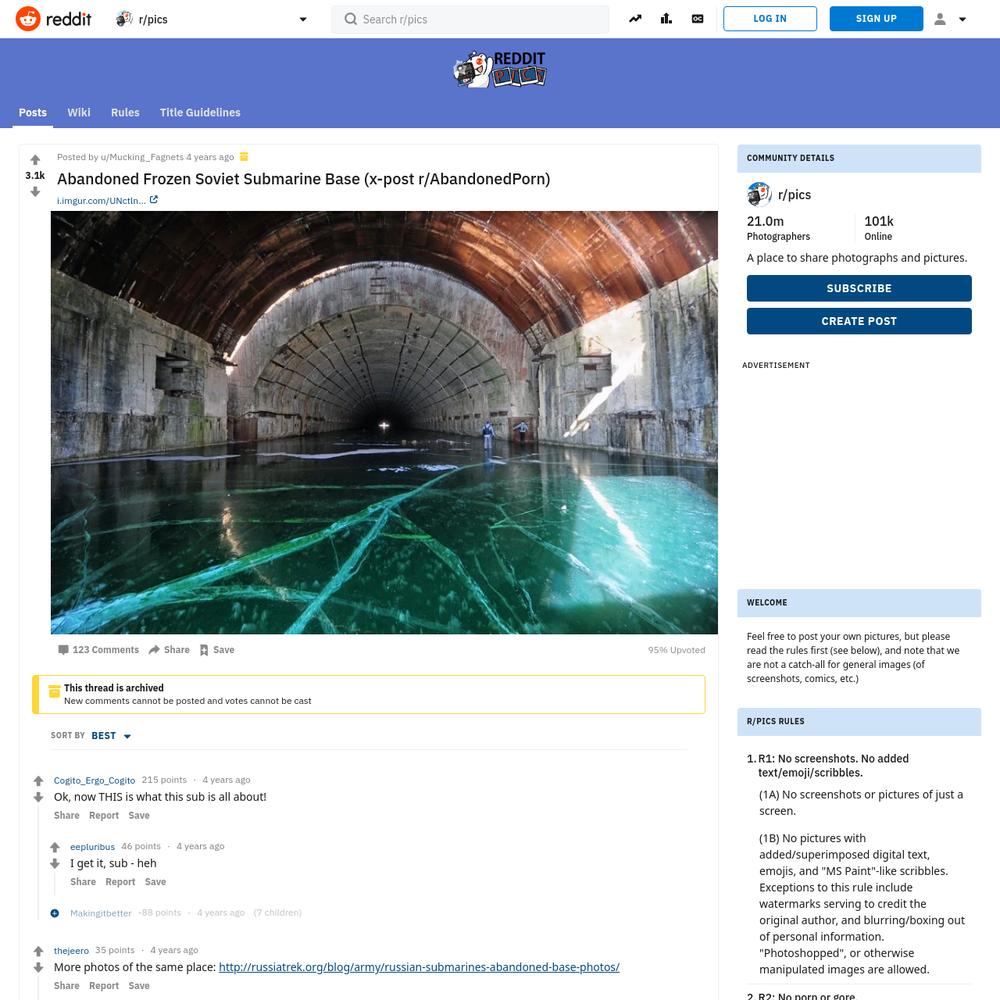Downvote thejeero's comment
The height and width of the screenshot is (1000, 1000).
[x=38, y=967]
